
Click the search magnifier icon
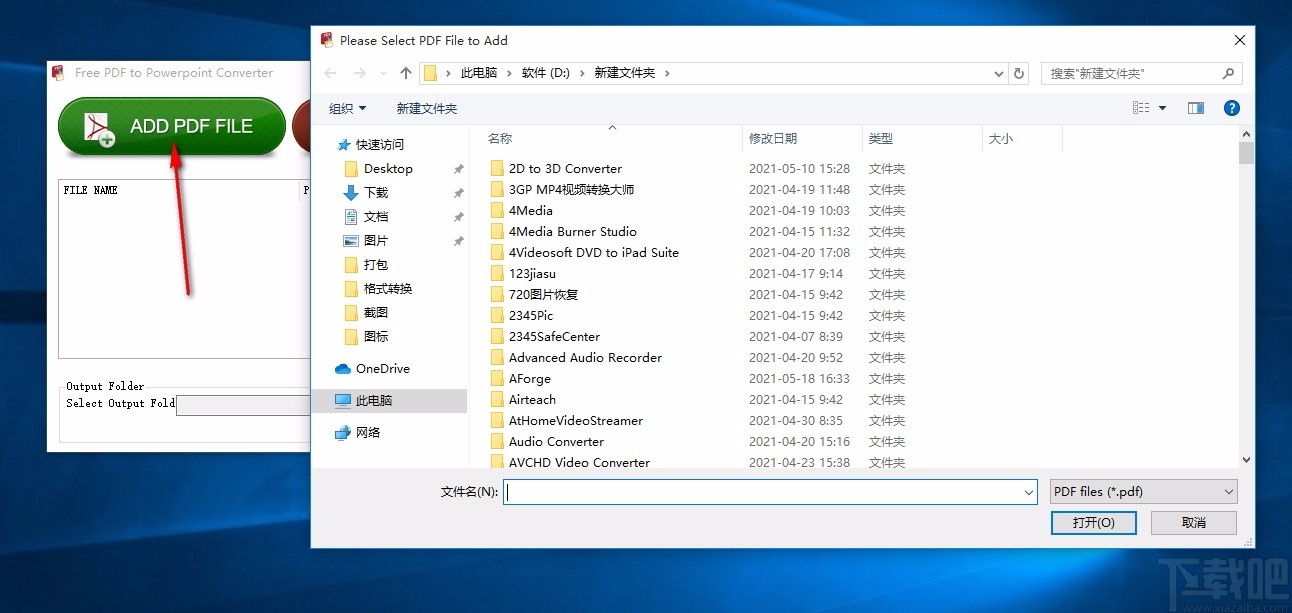tap(1228, 73)
